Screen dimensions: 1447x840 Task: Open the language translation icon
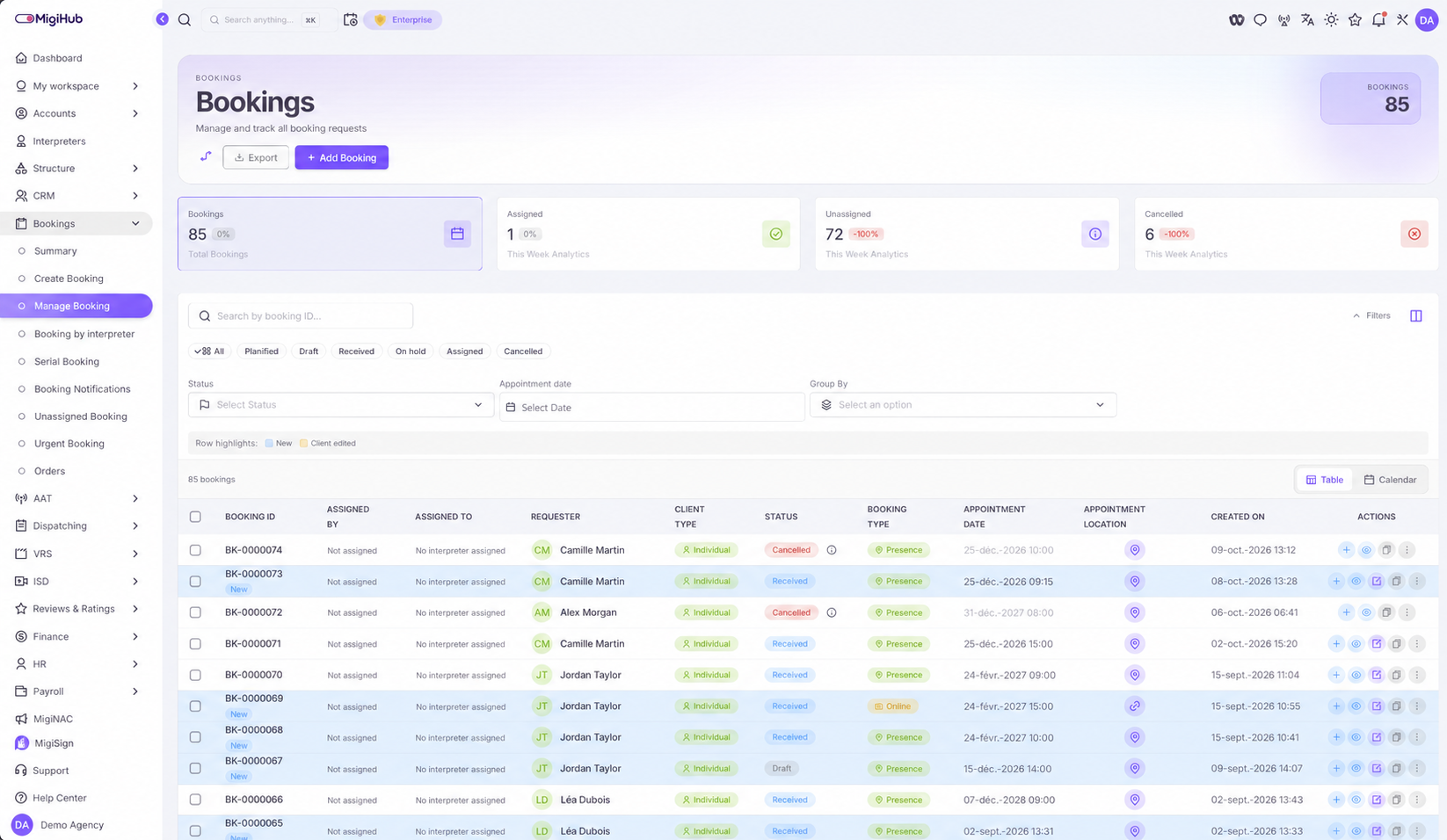(1307, 19)
